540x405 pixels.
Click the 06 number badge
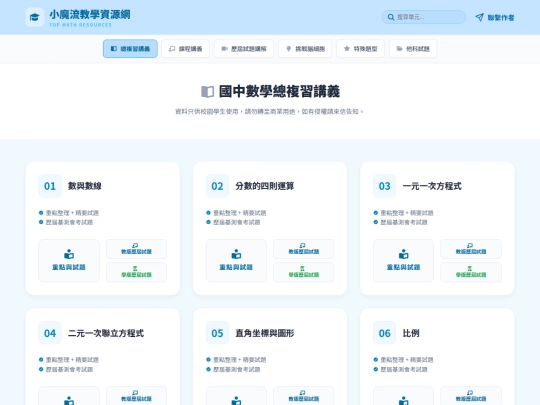tap(385, 333)
